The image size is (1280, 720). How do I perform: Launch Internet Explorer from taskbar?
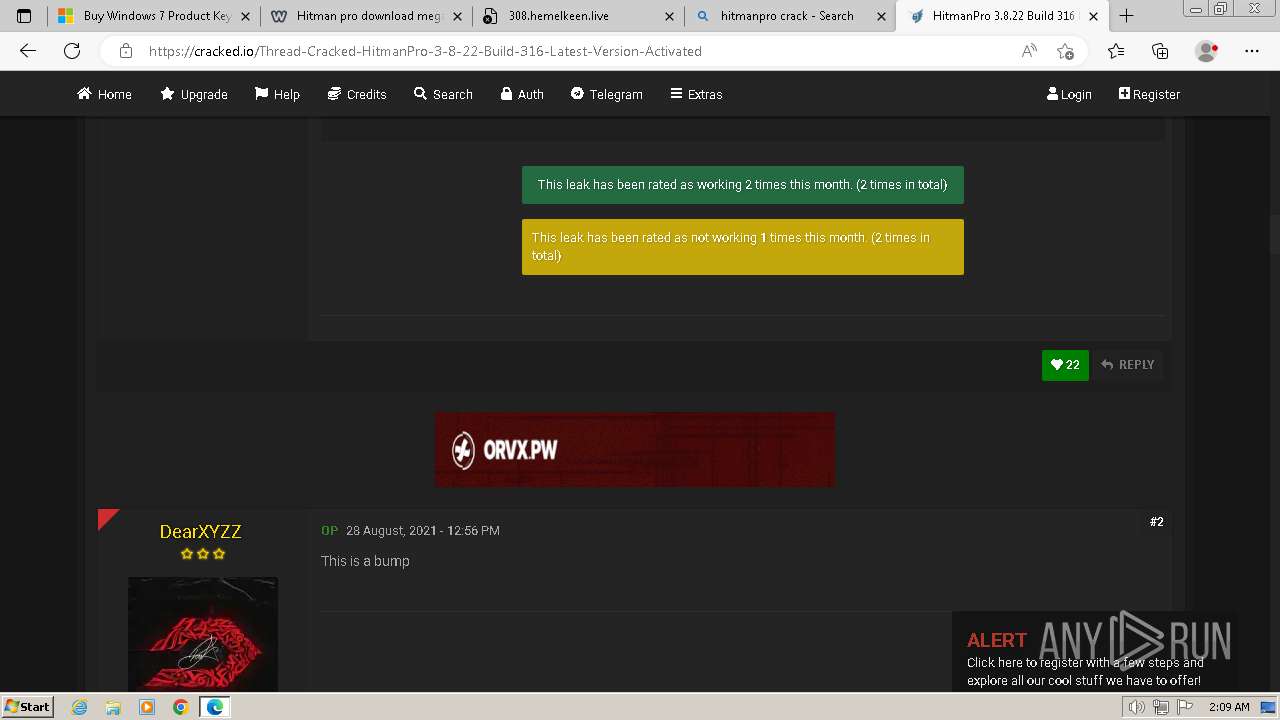(80, 707)
